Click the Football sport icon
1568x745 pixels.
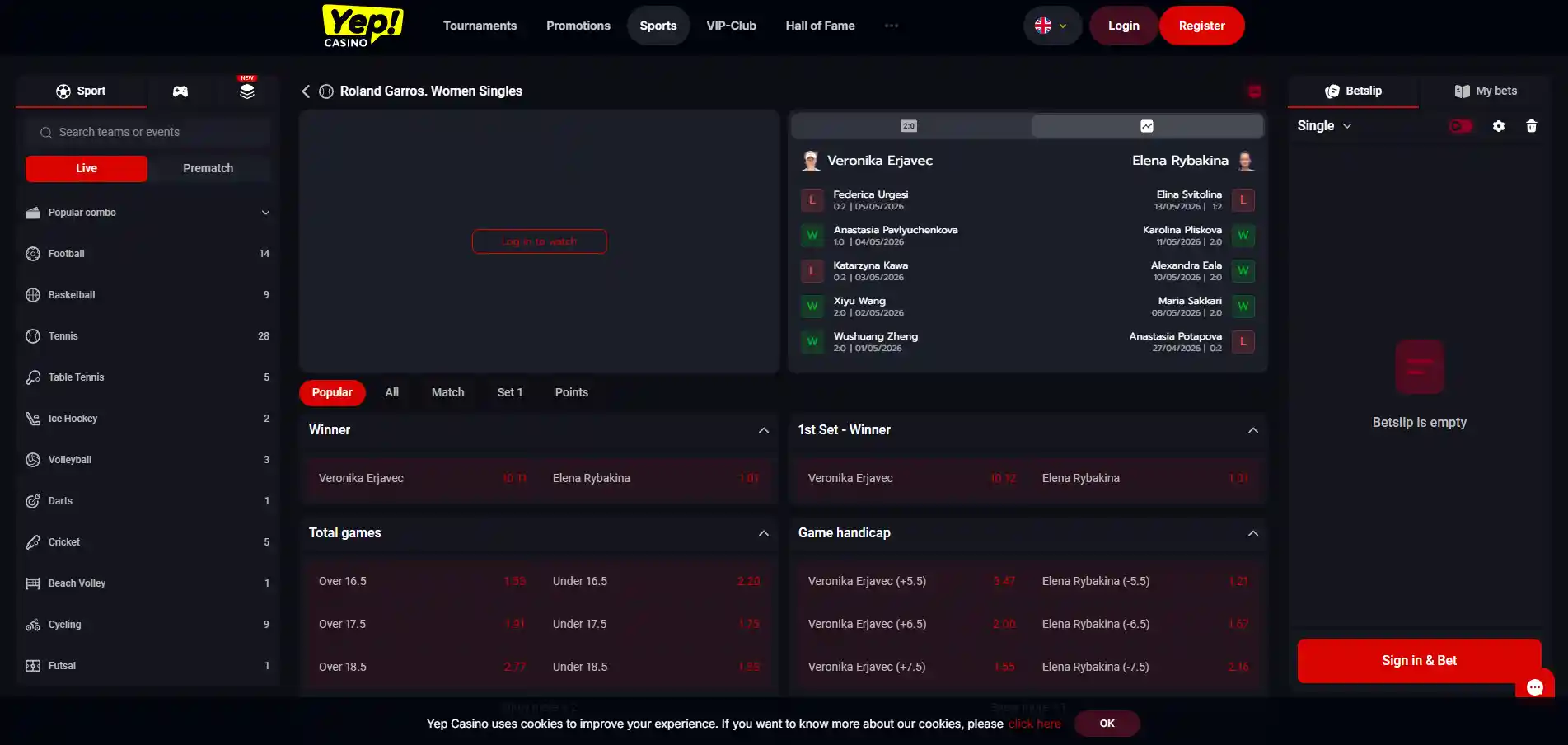pyautogui.click(x=33, y=254)
